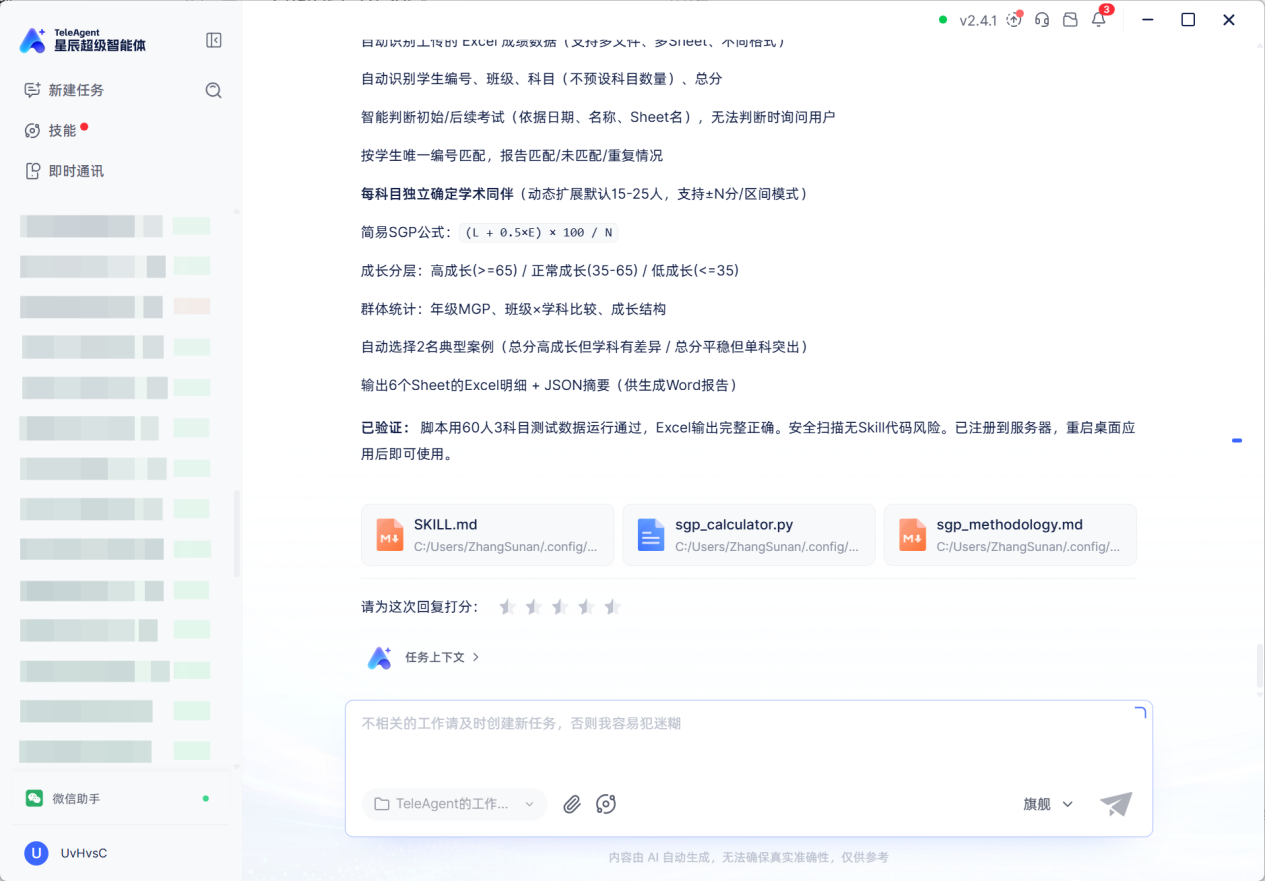Open the TeleAgent的工作... folder dropdown
Image resolution: width=1265 pixels, height=881 pixels.
pos(455,804)
